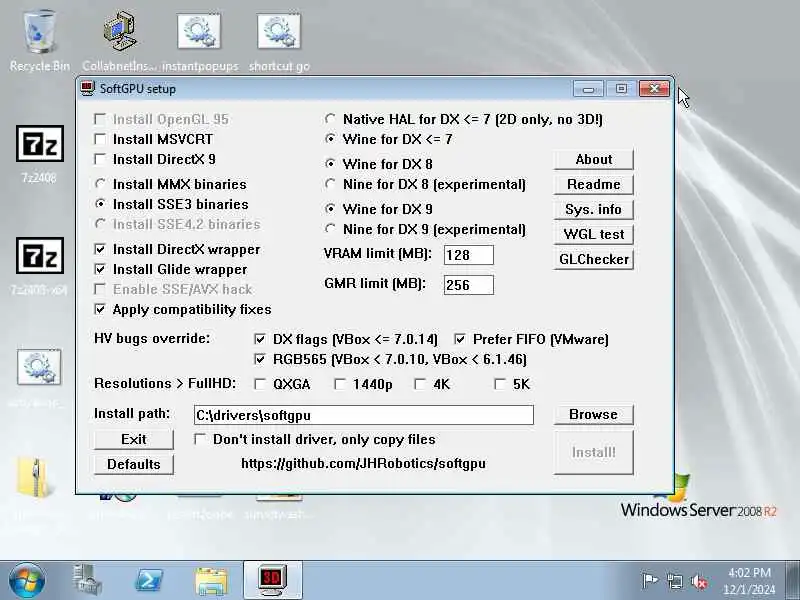Screen dimensions: 800x600
Task: Select the instantpopups desktop icon
Action: tap(199, 41)
